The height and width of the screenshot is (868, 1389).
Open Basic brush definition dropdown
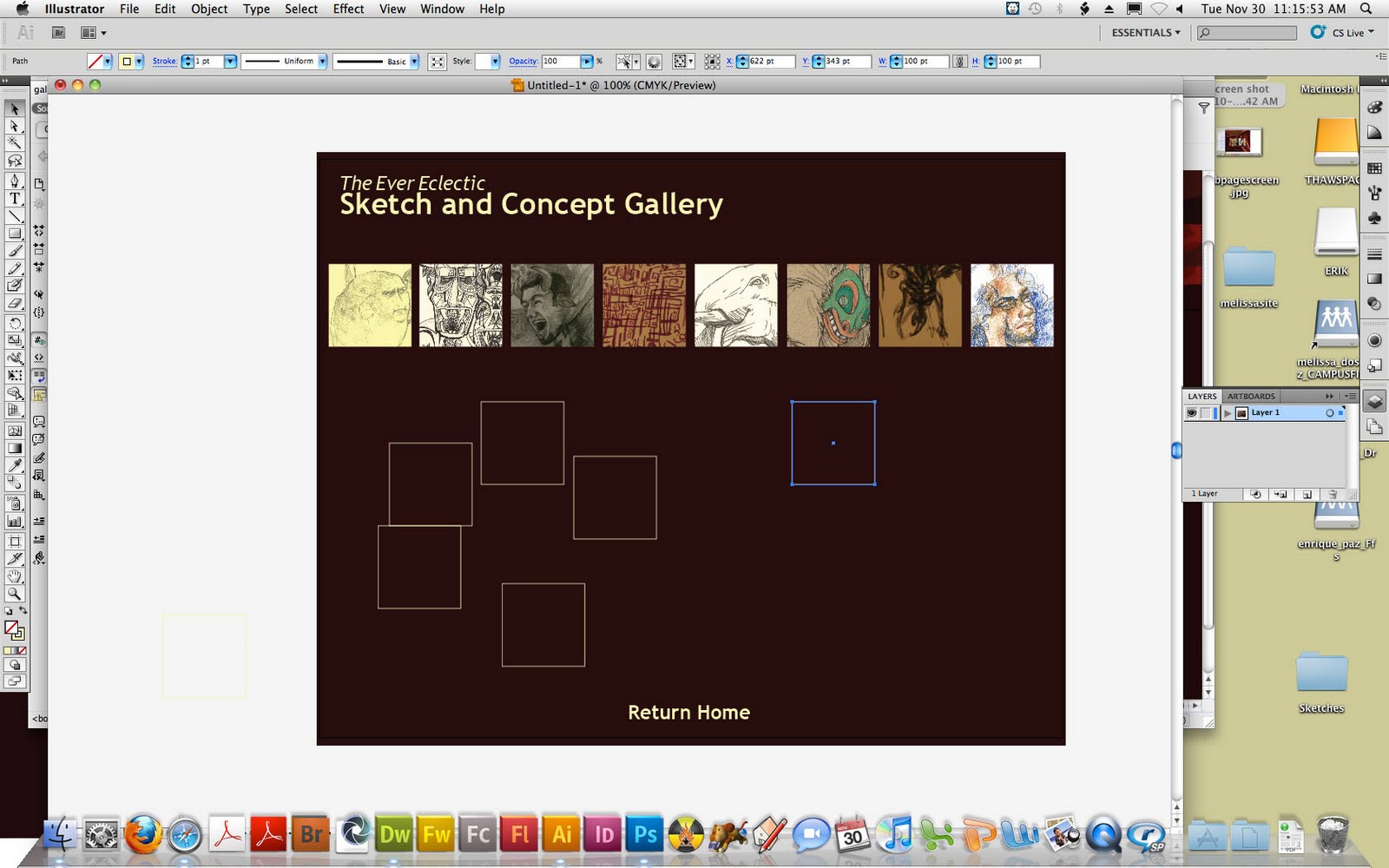[x=414, y=62]
